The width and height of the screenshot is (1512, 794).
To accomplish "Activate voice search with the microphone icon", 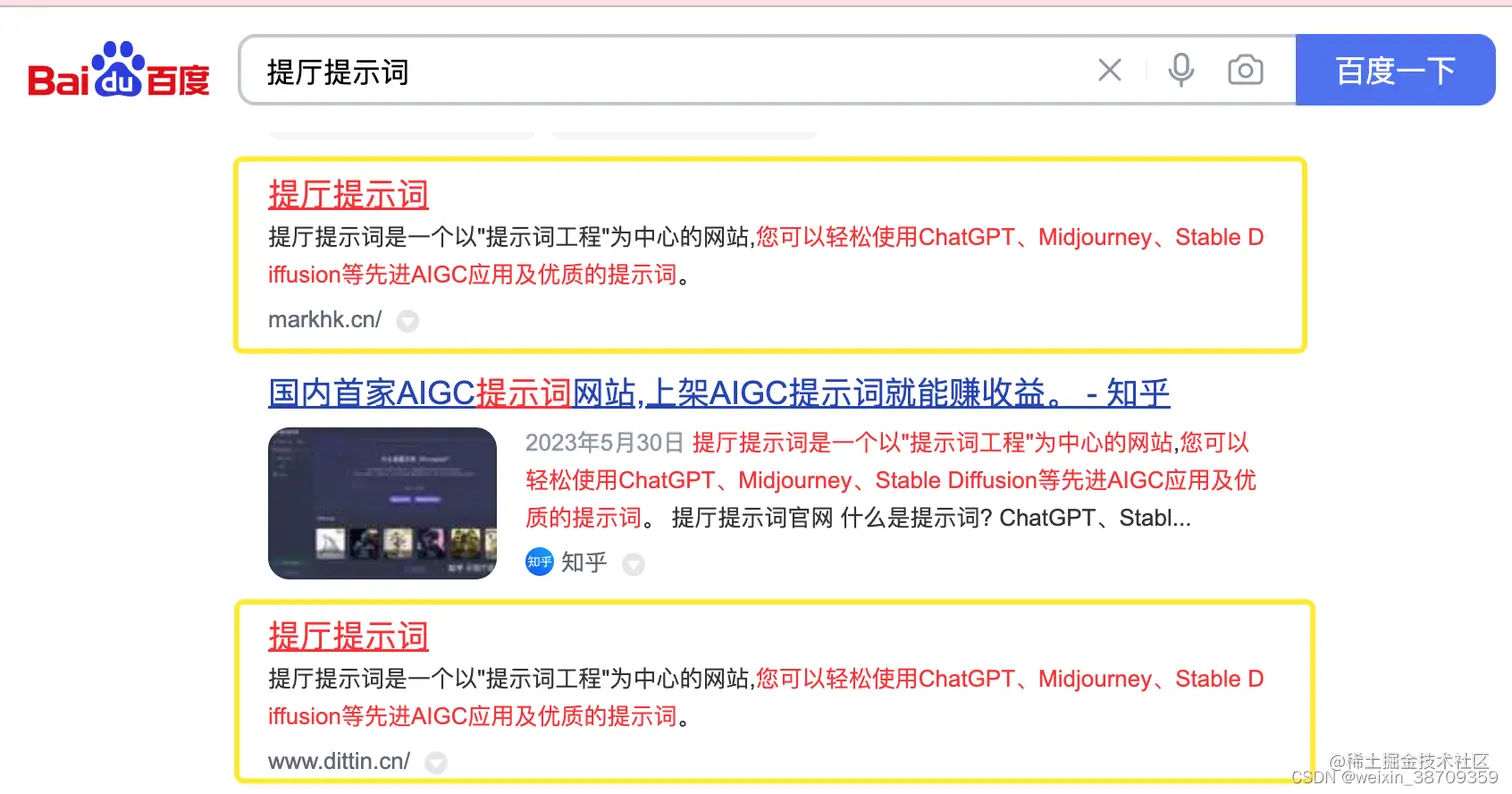I will click(1181, 69).
